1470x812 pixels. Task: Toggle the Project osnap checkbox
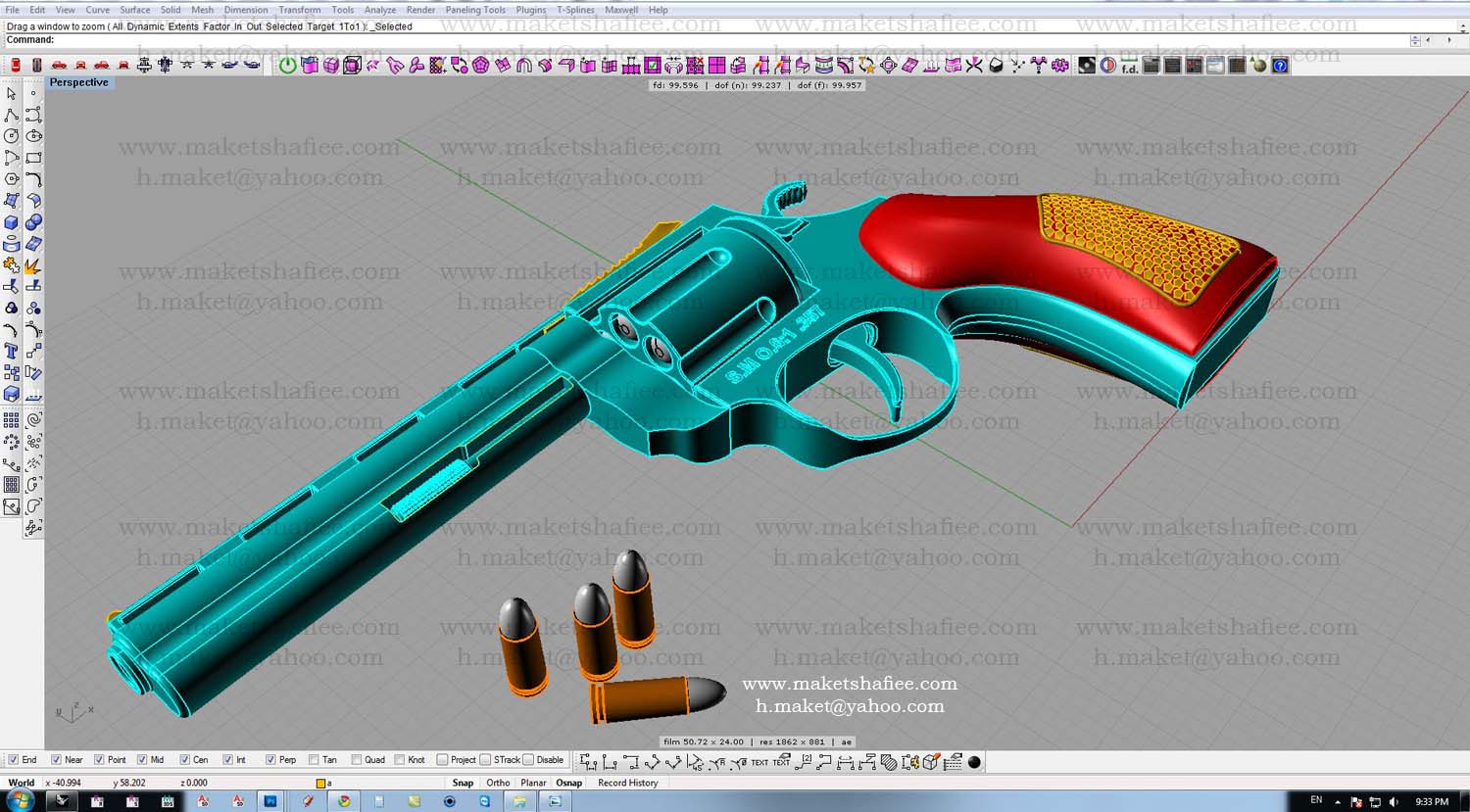click(x=442, y=760)
